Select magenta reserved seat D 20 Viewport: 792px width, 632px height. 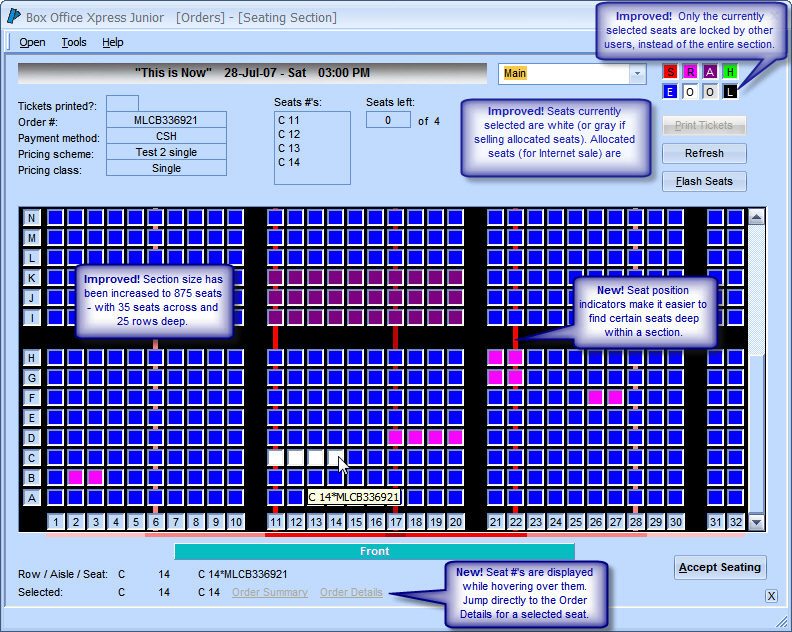456,437
